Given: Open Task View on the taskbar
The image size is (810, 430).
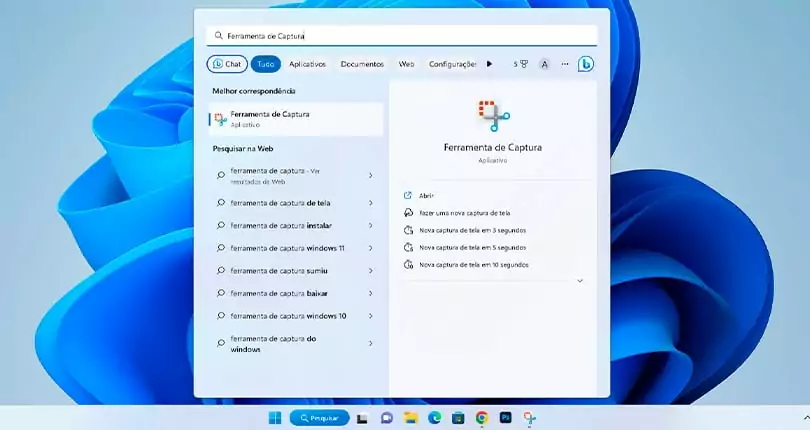Looking at the screenshot, I should 362,418.
